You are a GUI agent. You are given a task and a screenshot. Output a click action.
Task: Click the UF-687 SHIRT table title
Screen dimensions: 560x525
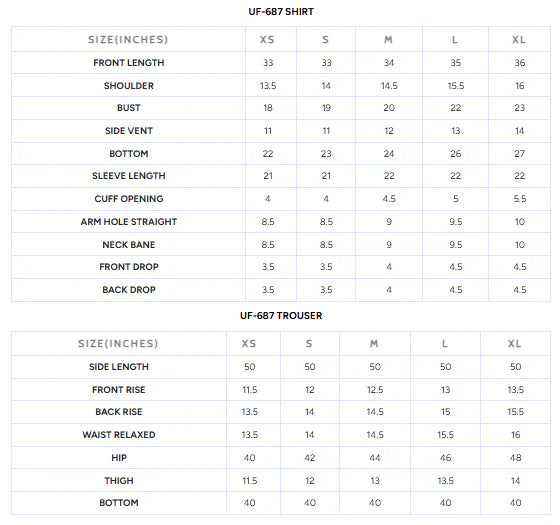tap(281, 12)
